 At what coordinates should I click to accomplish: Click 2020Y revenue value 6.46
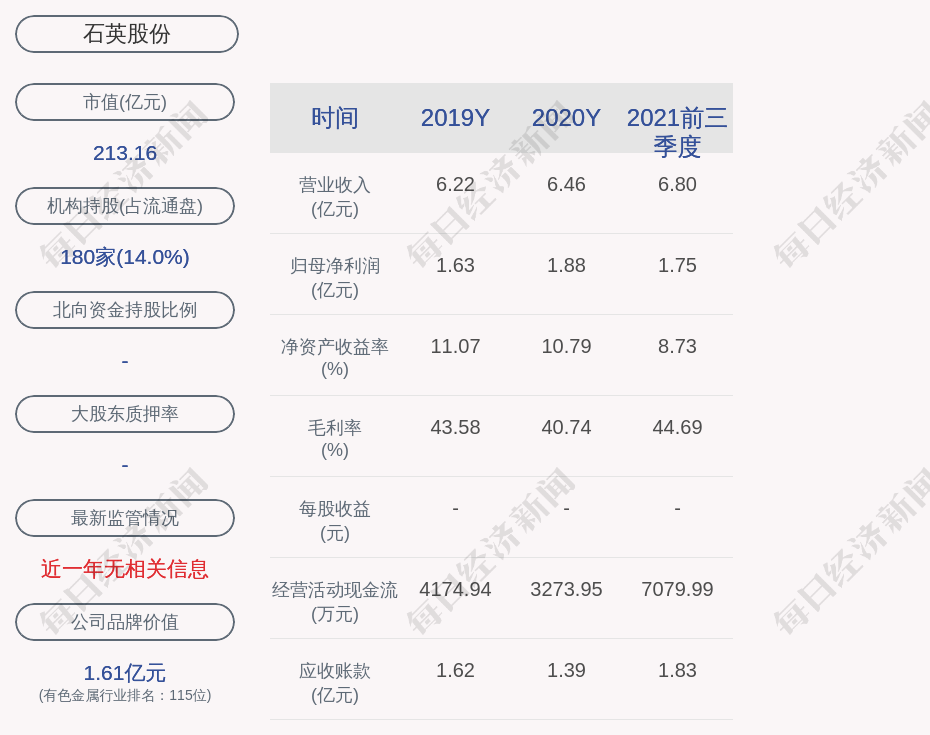(566, 184)
